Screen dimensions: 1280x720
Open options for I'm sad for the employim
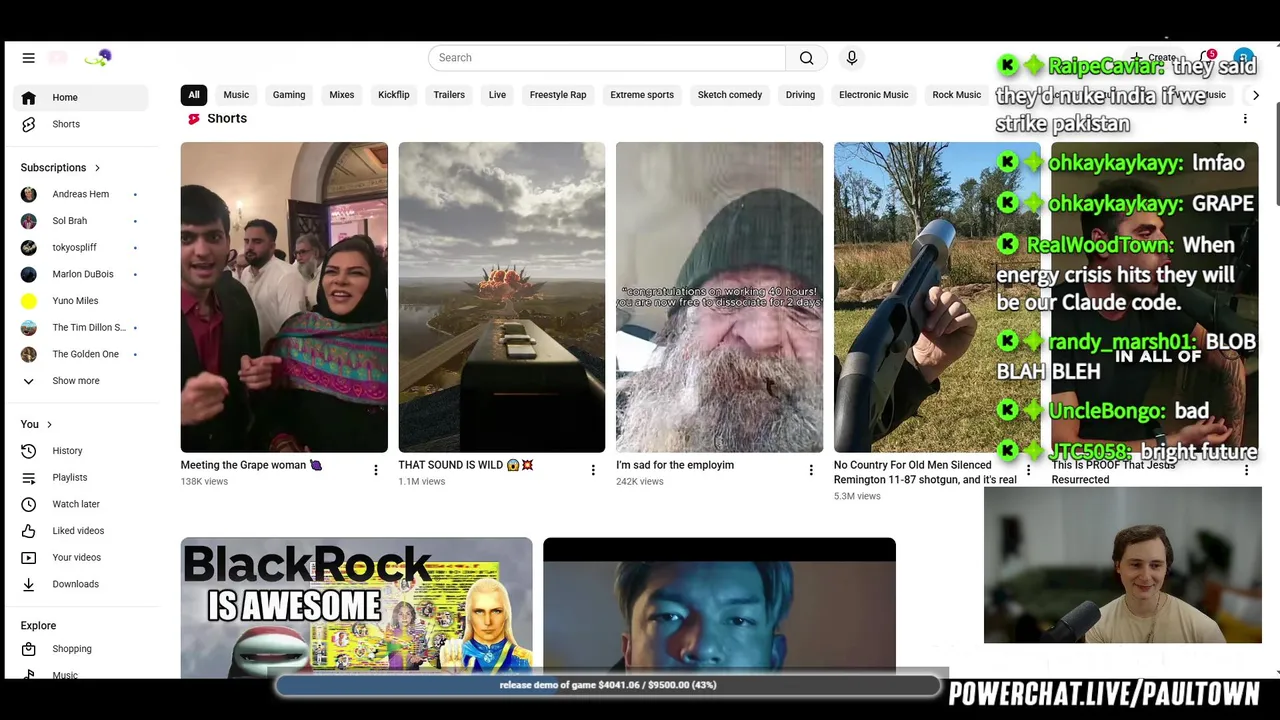click(x=811, y=470)
